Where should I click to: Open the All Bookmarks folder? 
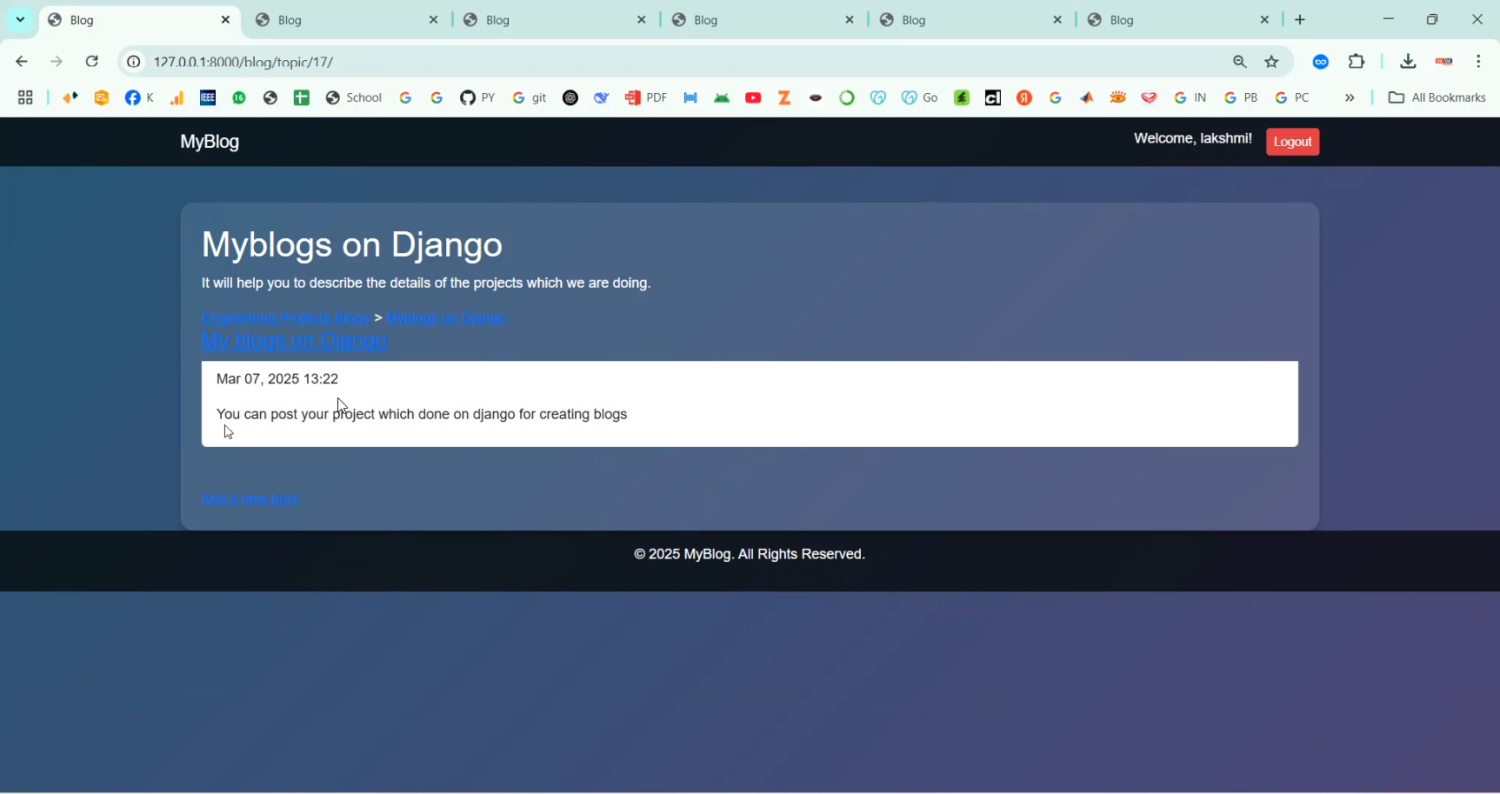click(x=1437, y=98)
